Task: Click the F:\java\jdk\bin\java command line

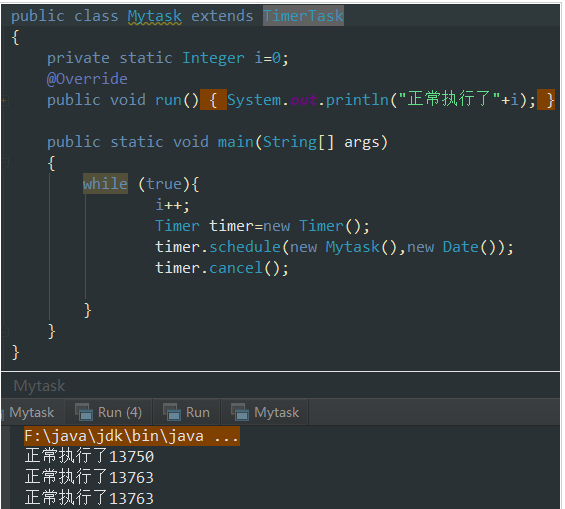Action: (x=132, y=436)
